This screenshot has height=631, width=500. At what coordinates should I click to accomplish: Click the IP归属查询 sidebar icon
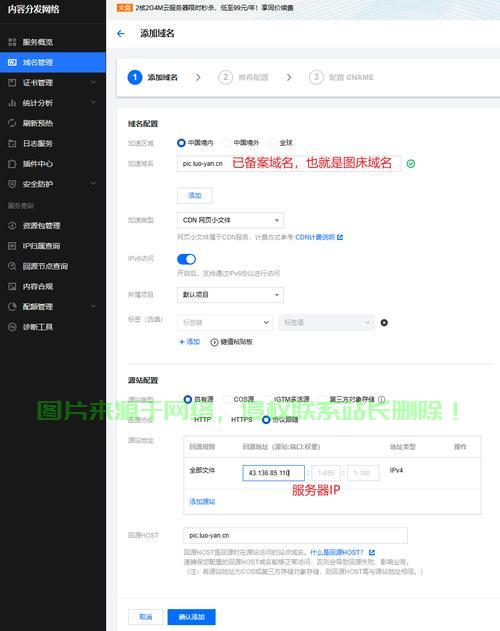pos(12,246)
